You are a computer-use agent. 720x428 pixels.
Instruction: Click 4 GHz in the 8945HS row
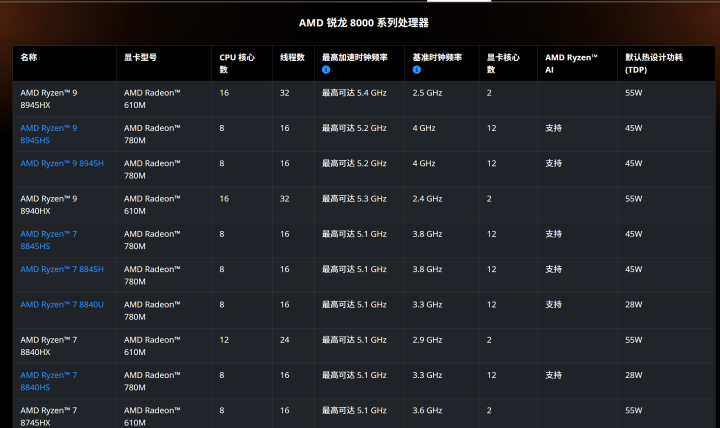(x=424, y=128)
